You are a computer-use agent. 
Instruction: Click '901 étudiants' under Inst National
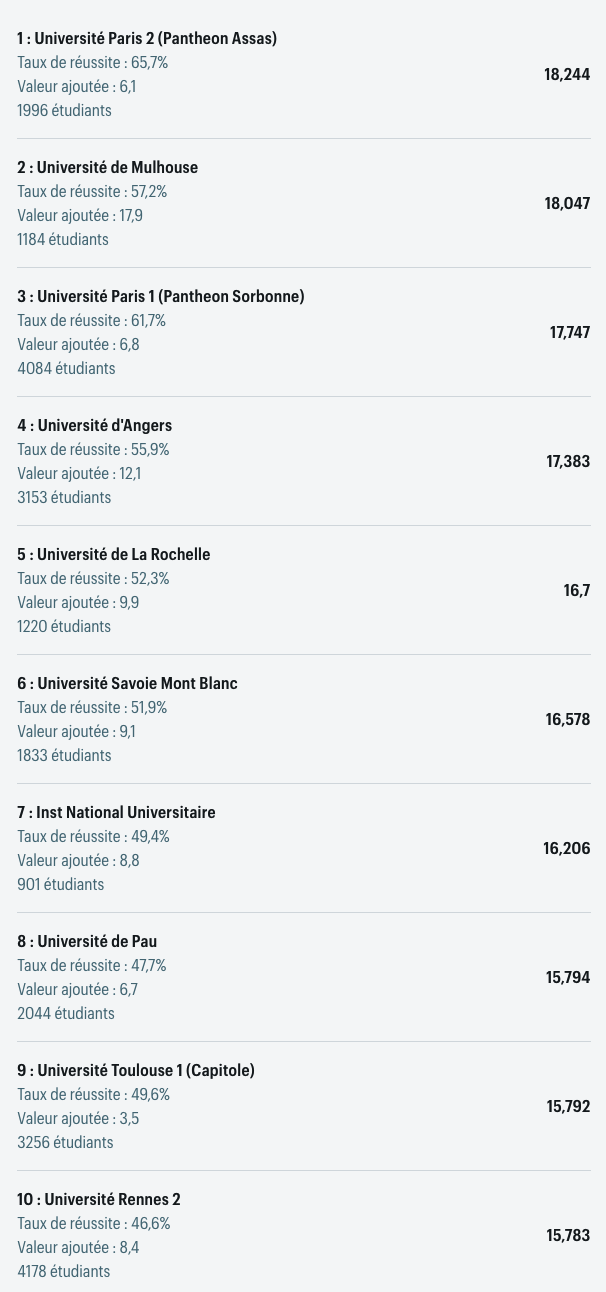click(60, 885)
